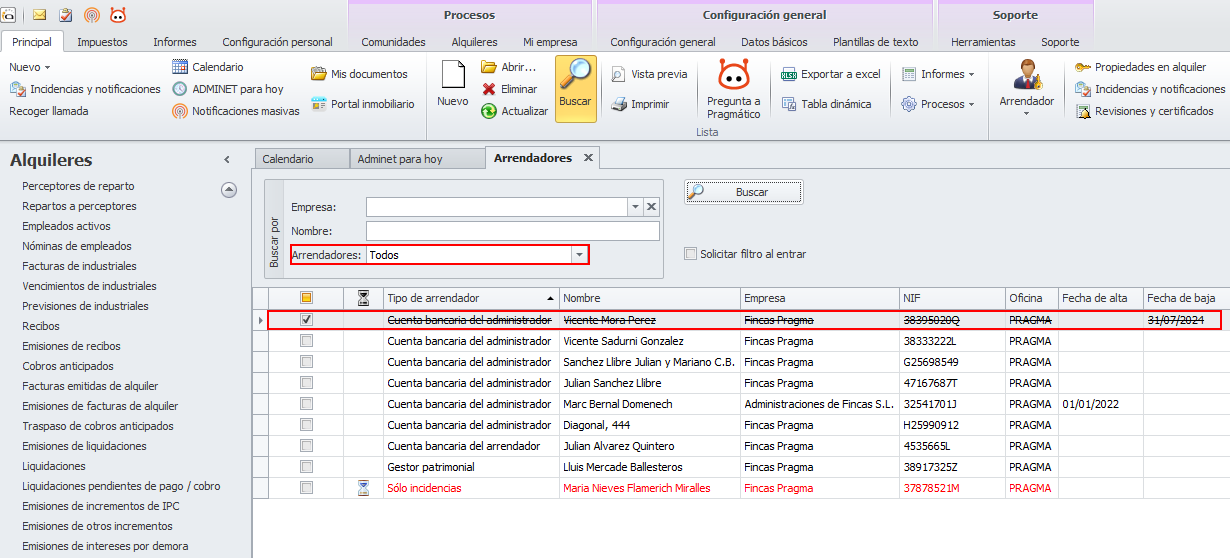This screenshot has width=1230, height=558.
Task: Click the orange broadcast icon in quick access bar
Action: pos(92,15)
